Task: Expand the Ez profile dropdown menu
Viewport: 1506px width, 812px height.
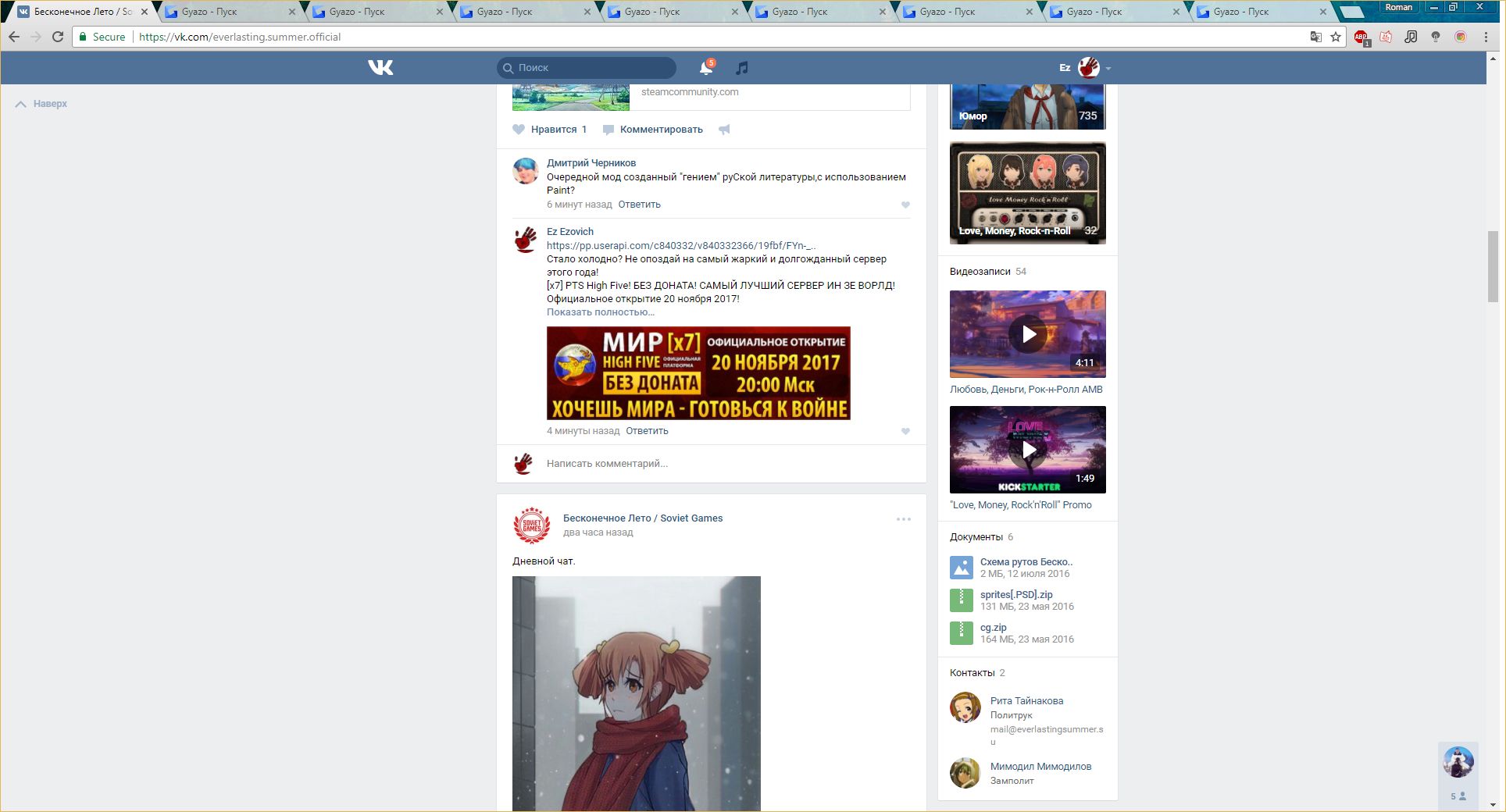Action: [1108, 69]
